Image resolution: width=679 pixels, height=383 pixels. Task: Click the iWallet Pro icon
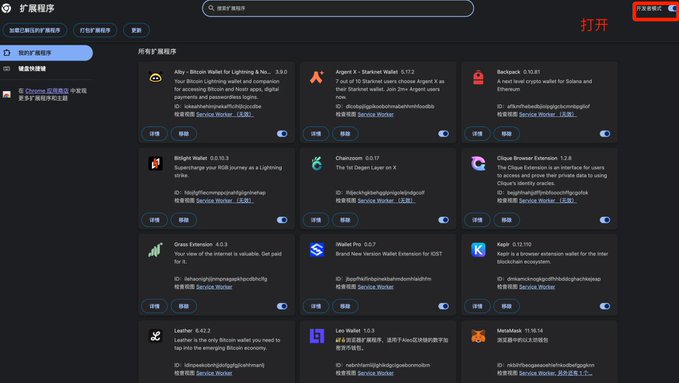click(317, 250)
